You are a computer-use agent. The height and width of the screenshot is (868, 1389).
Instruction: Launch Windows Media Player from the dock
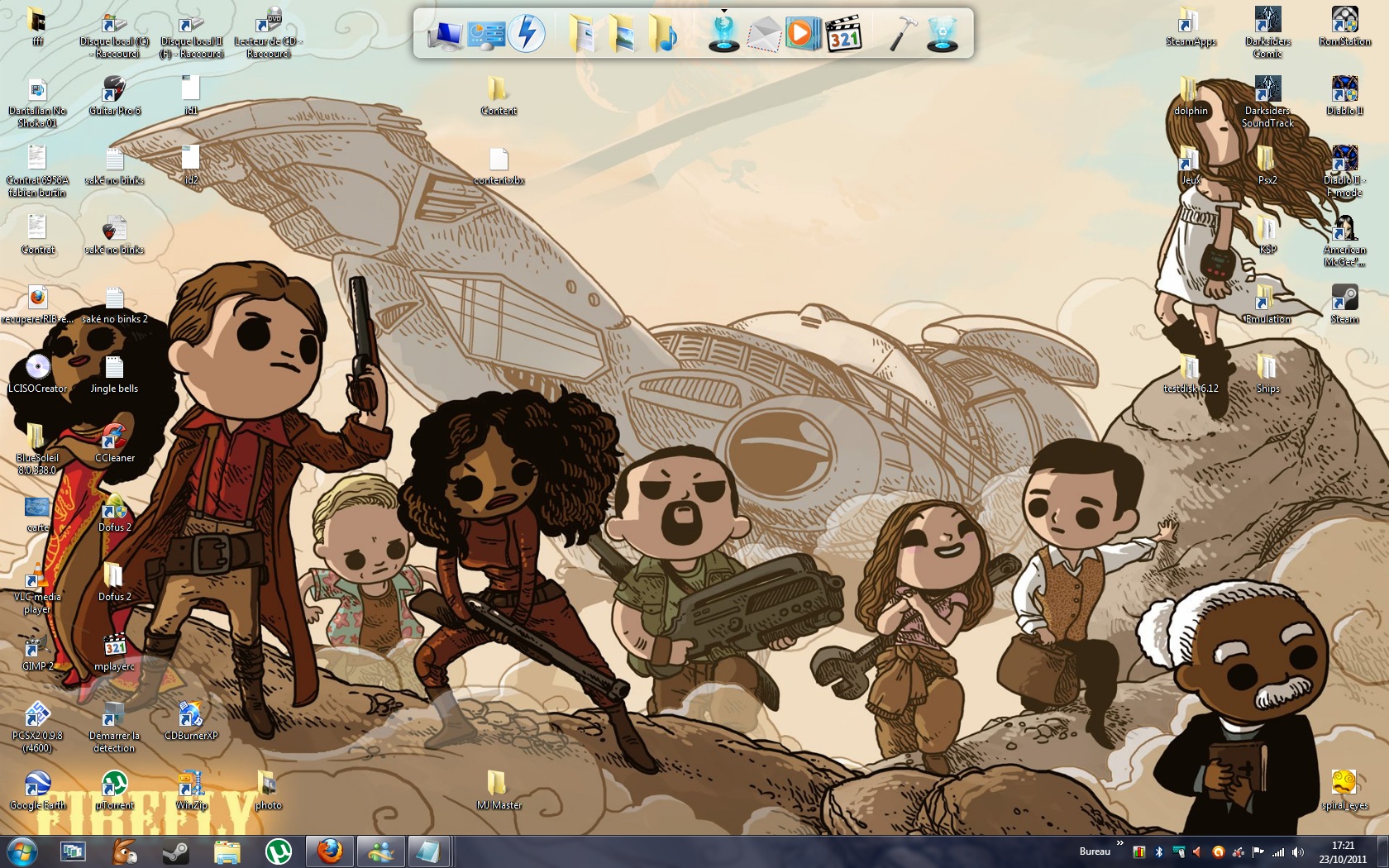point(802,34)
